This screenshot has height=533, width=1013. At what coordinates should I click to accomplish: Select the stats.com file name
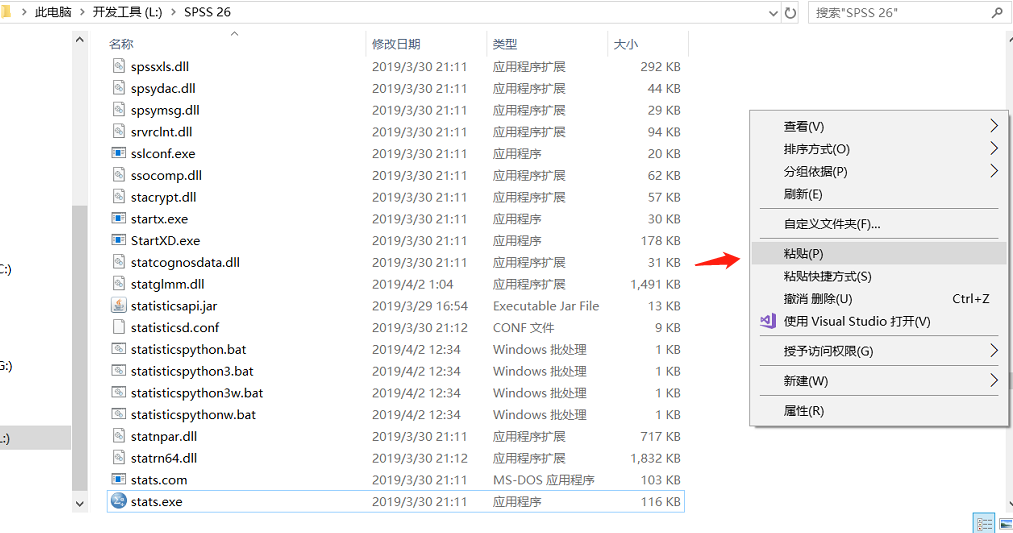[x=159, y=480]
